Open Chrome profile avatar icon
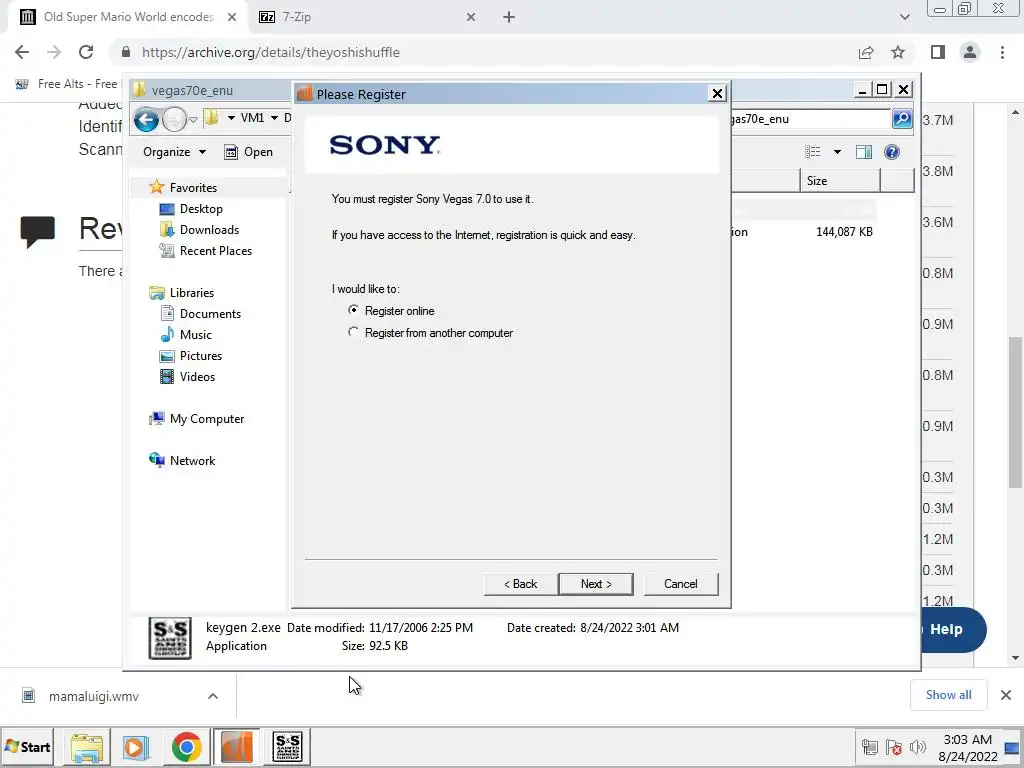This screenshot has height=768, width=1024. tap(970, 52)
